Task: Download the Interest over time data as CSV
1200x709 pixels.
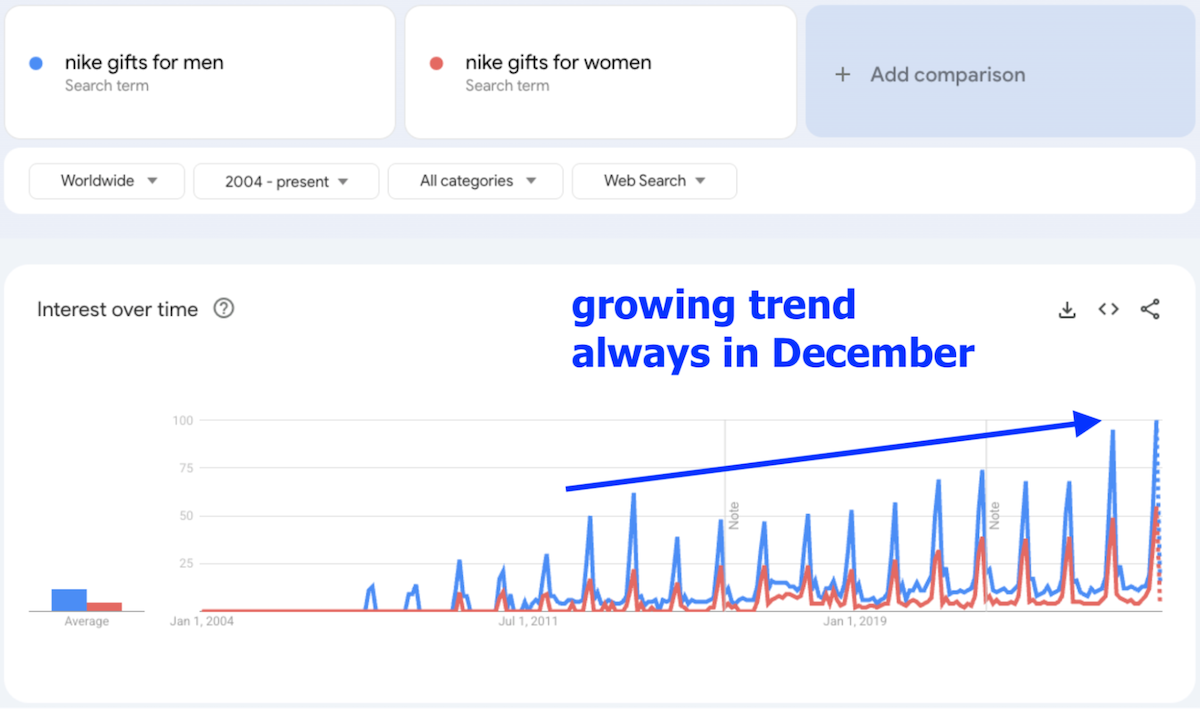Action: click(1066, 309)
